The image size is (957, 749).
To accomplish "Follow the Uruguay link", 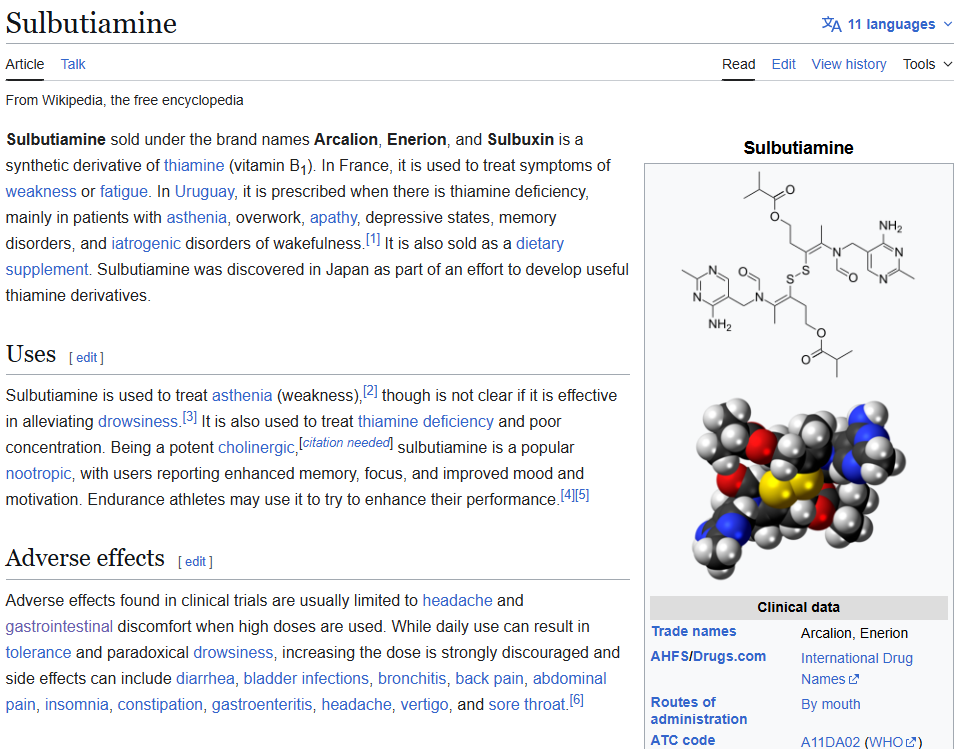I will pyautogui.click(x=204, y=192).
